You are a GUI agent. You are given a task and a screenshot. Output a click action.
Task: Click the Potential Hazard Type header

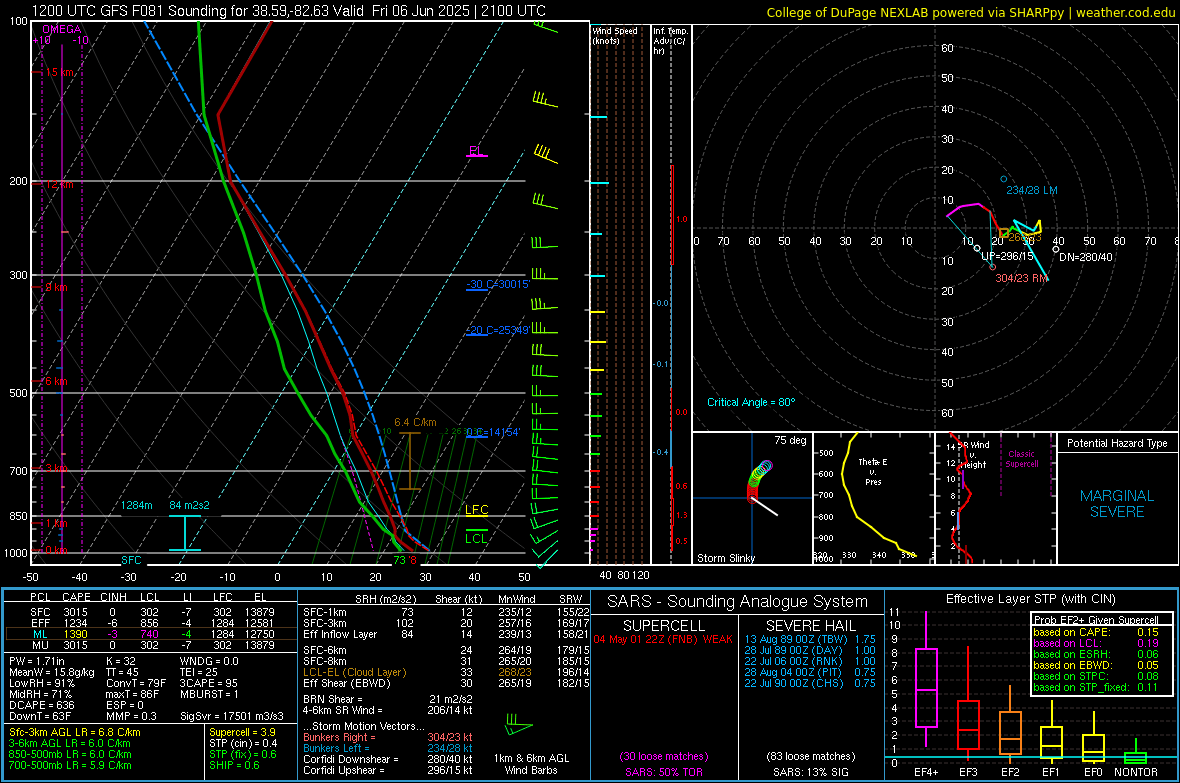click(1117, 443)
